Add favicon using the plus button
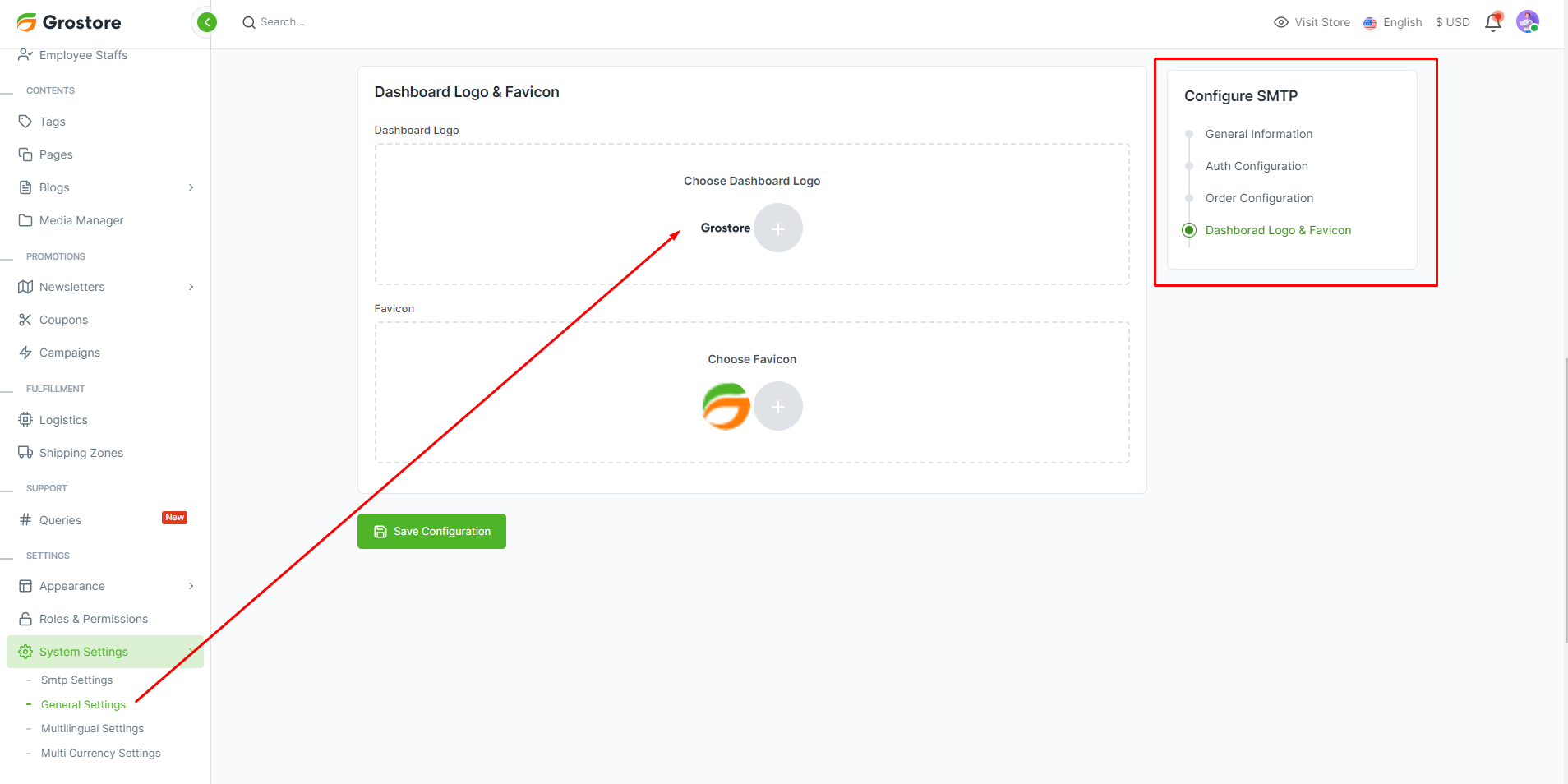Image resolution: width=1568 pixels, height=784 pixels. point(777,406)
